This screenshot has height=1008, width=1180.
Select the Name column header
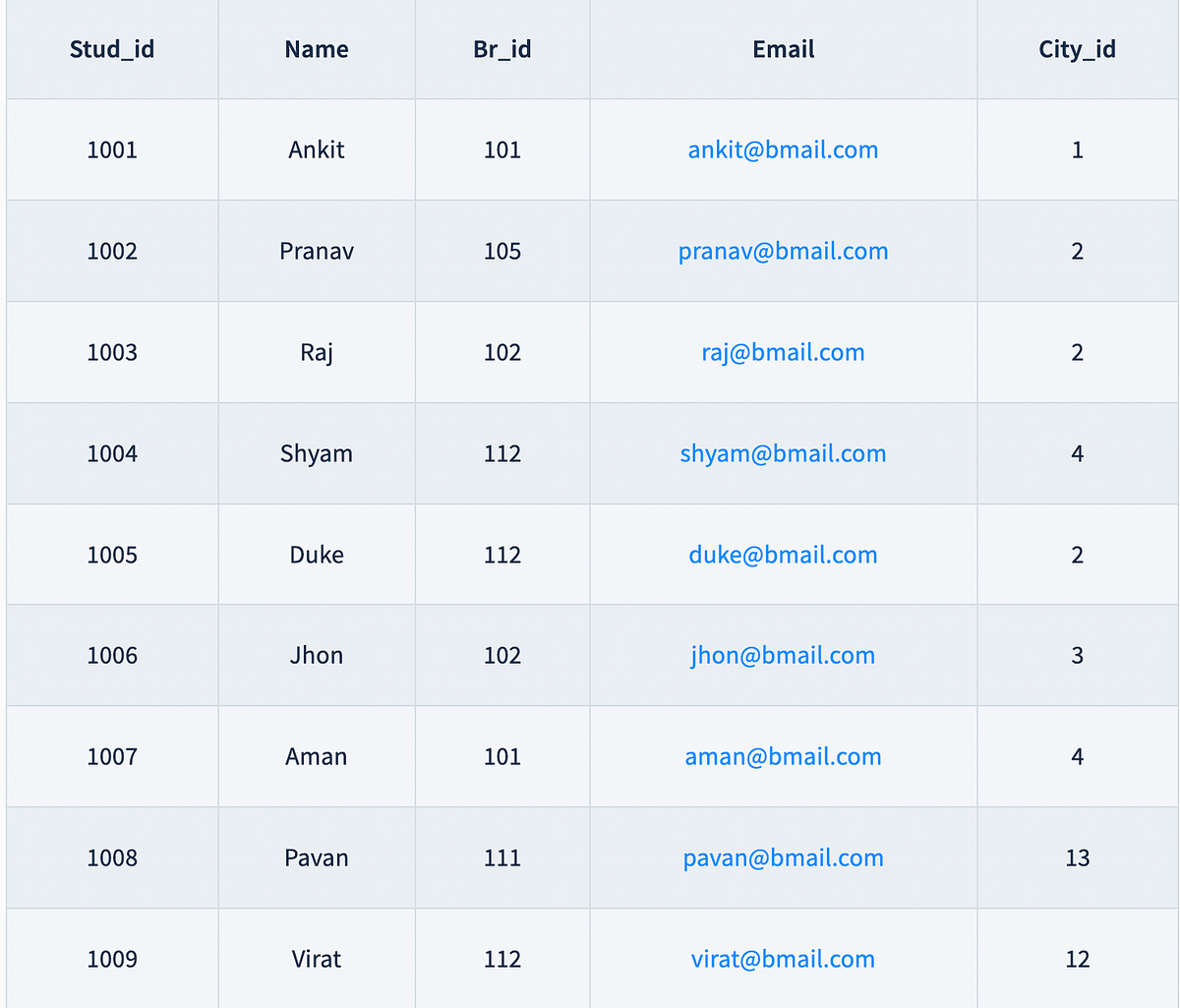coord(316,49)
